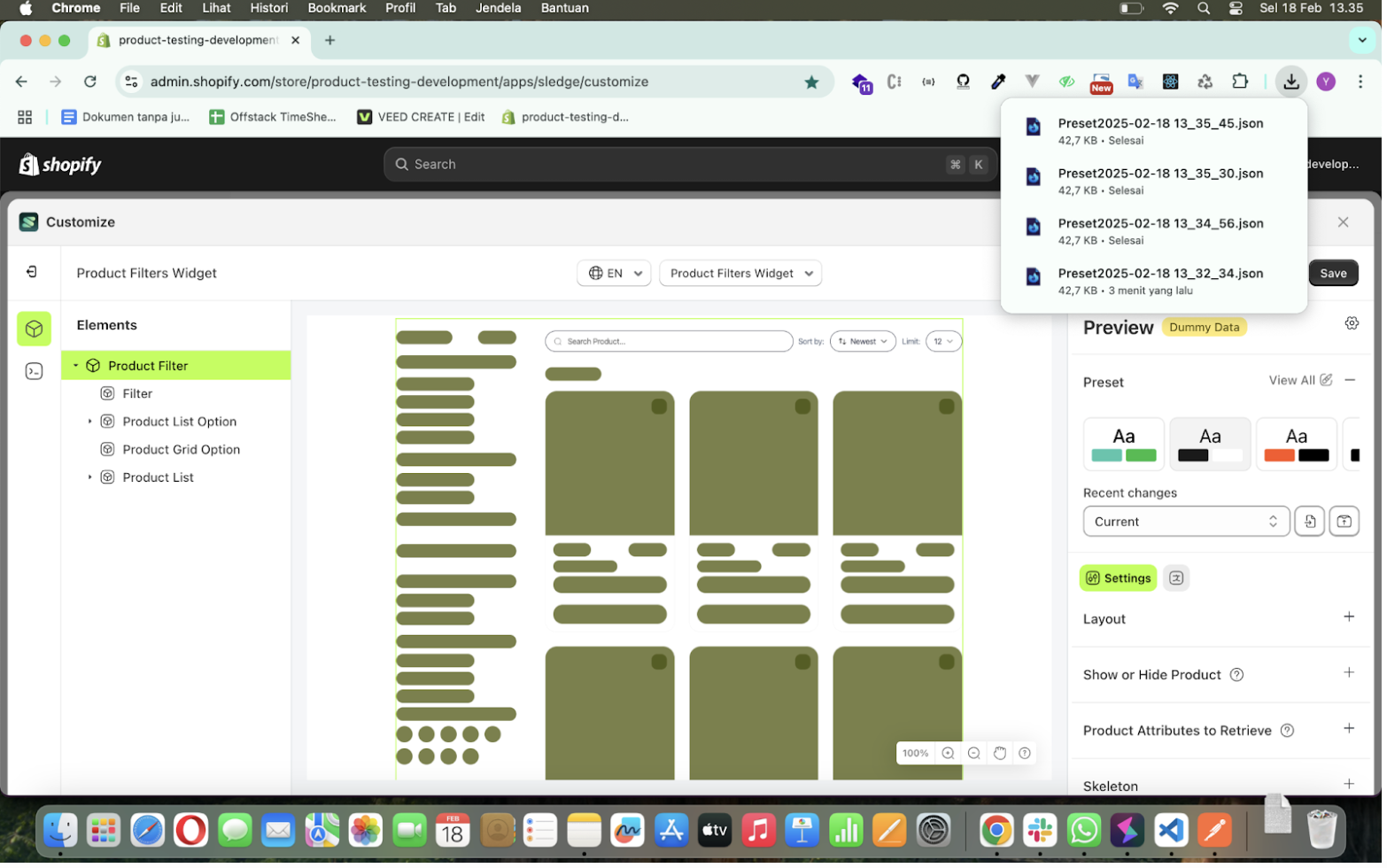Click the Dummy Data preview badge
Image resolution: width=1387 pixels, height=868 pixels.
pos(1204,327)
